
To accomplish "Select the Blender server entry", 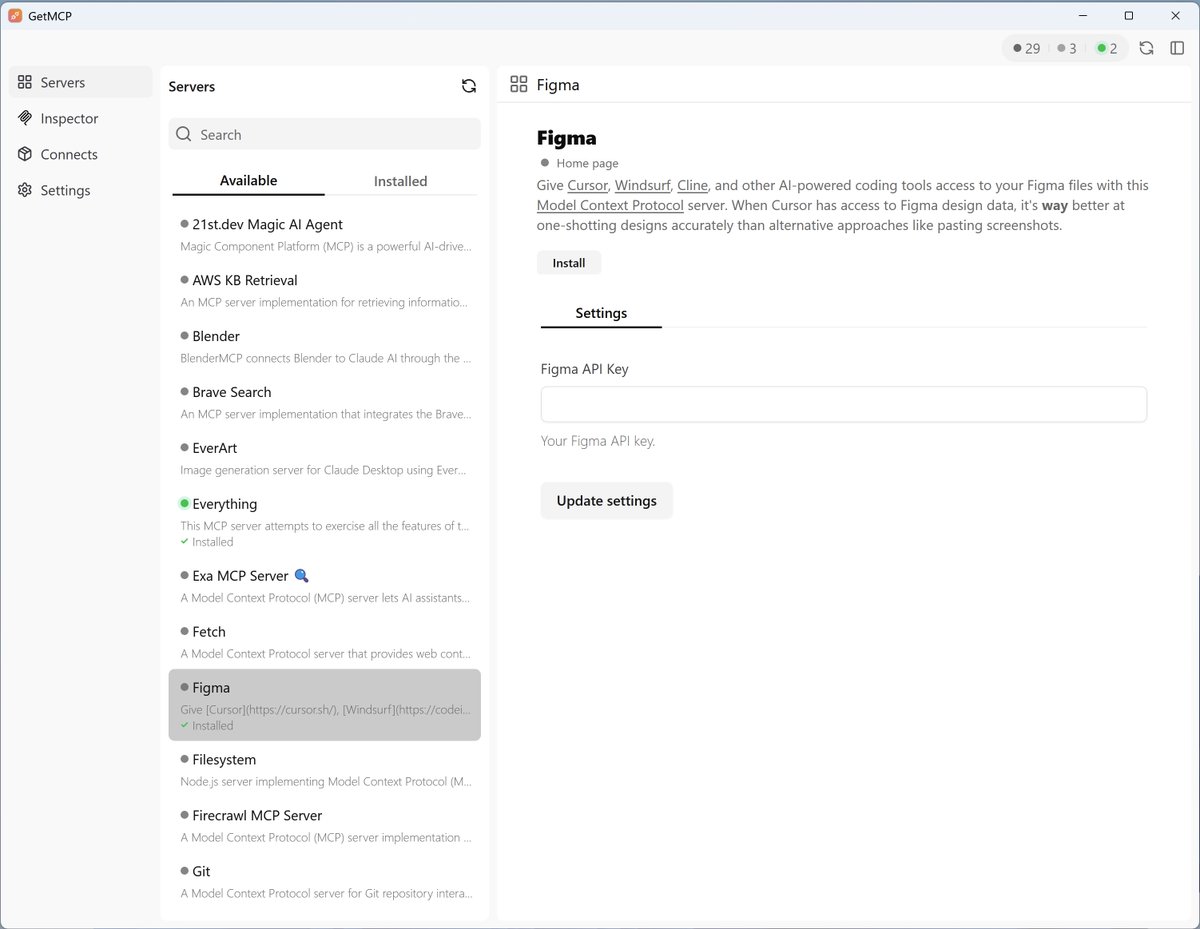I will [325, 346].
